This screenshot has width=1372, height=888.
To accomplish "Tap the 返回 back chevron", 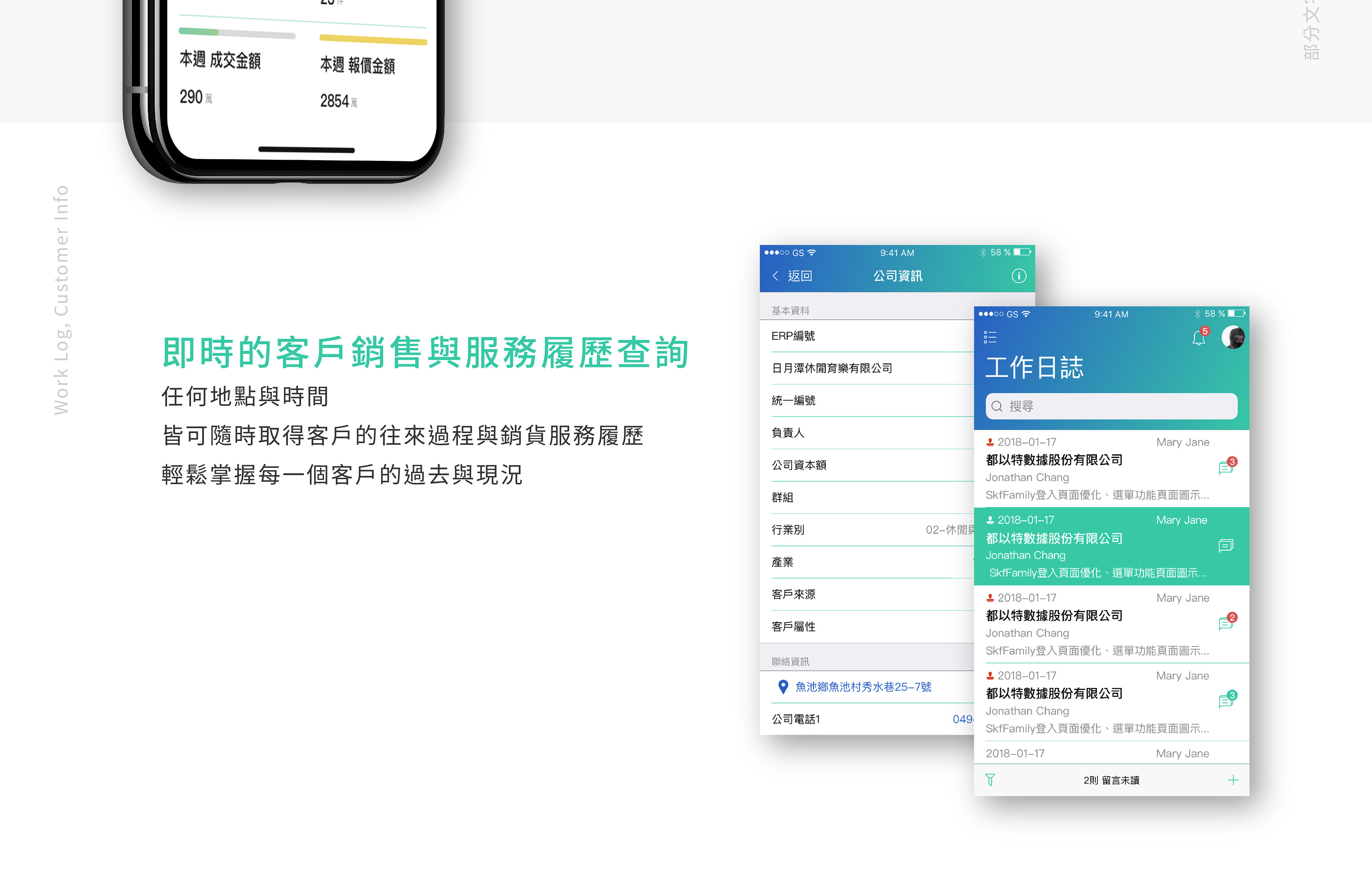I will [776, 276].
